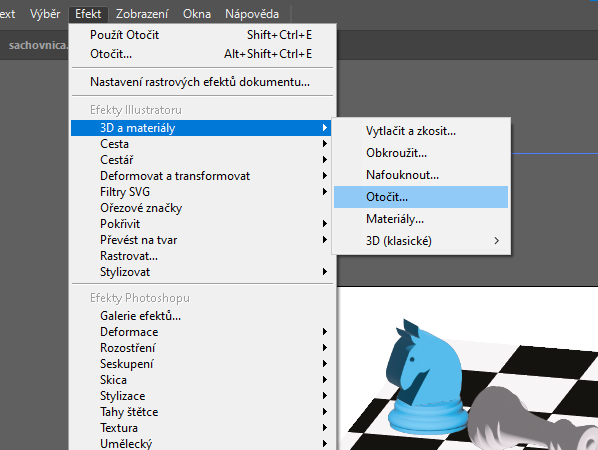Expand 3D (klasické) submenu
The height and width of the screenshot is (450, 598).
tap(421, 241)
